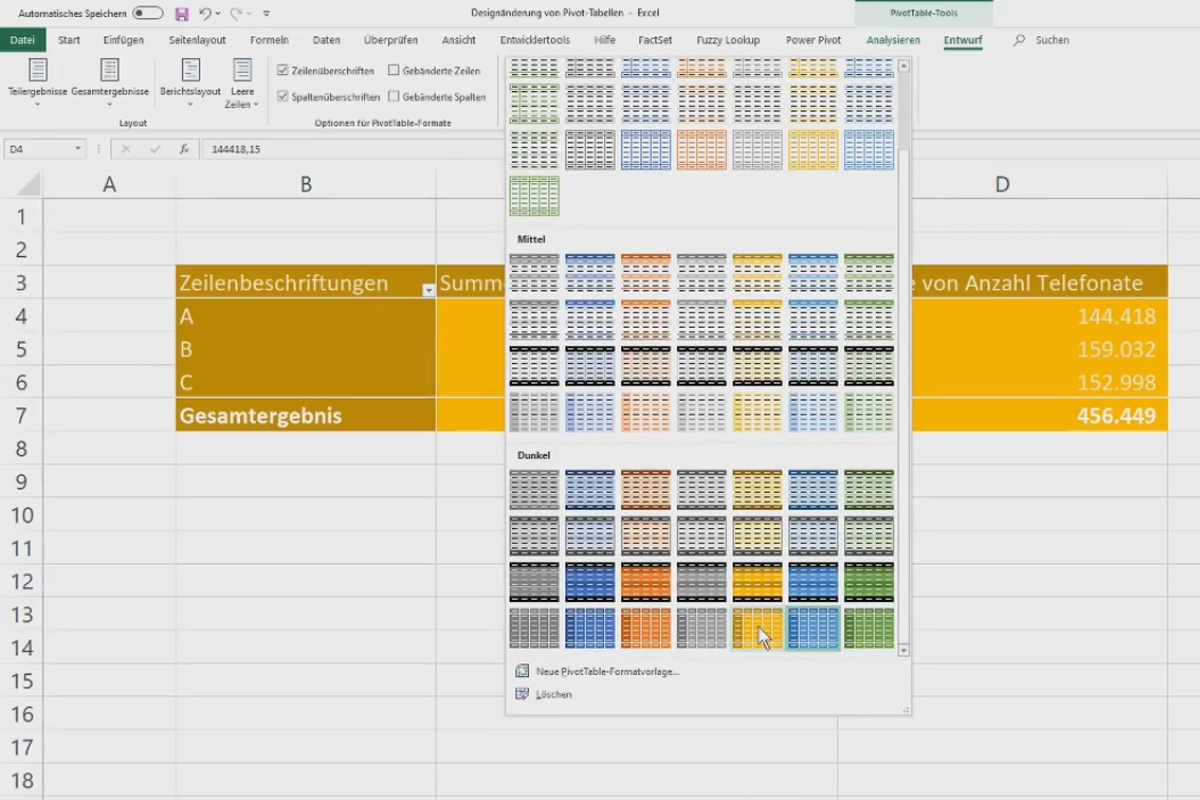
Task: Open the Einfügen ribbon tab
Action: pos(123,40)
